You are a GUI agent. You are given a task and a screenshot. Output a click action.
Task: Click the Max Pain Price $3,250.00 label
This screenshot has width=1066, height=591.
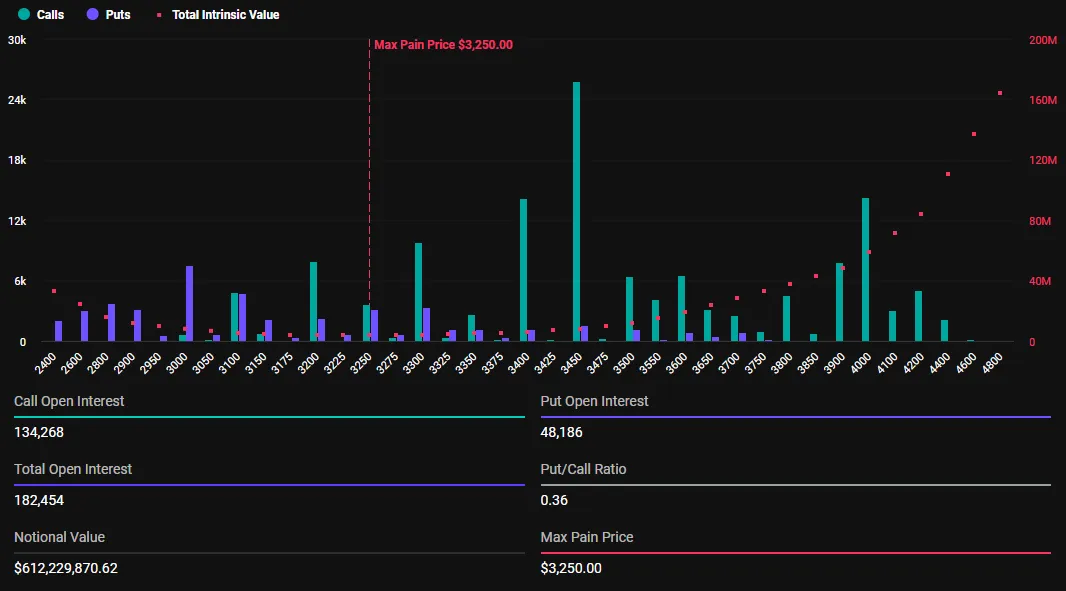(442, 45)
